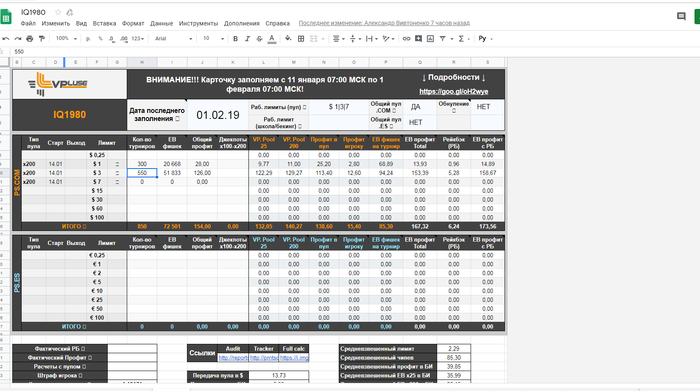Click the Insert link icon
The width and height of the screenshot is (700, 391).
click(406, 39)
